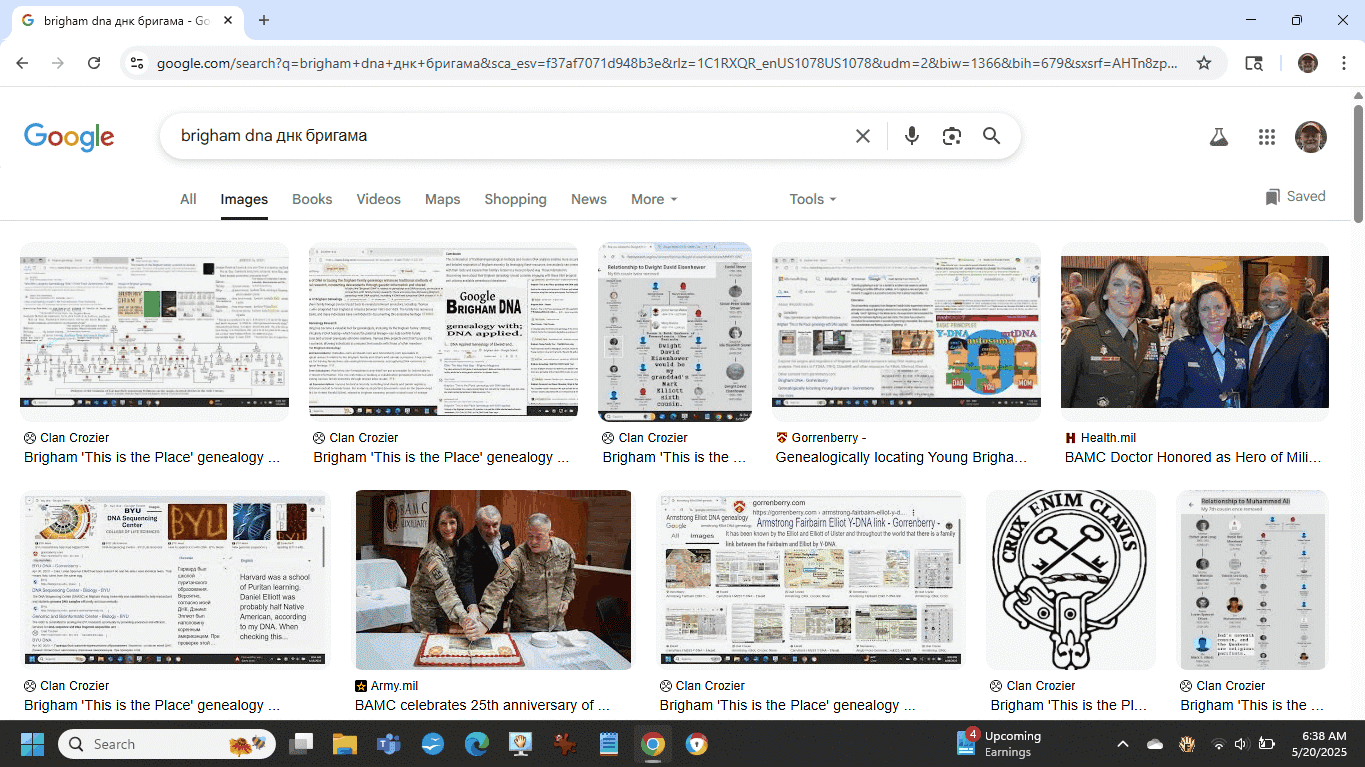Viewport: 1365px width, 767px height.
Task: Open Chrome's three-dot menu
Action: (1343, 63)
